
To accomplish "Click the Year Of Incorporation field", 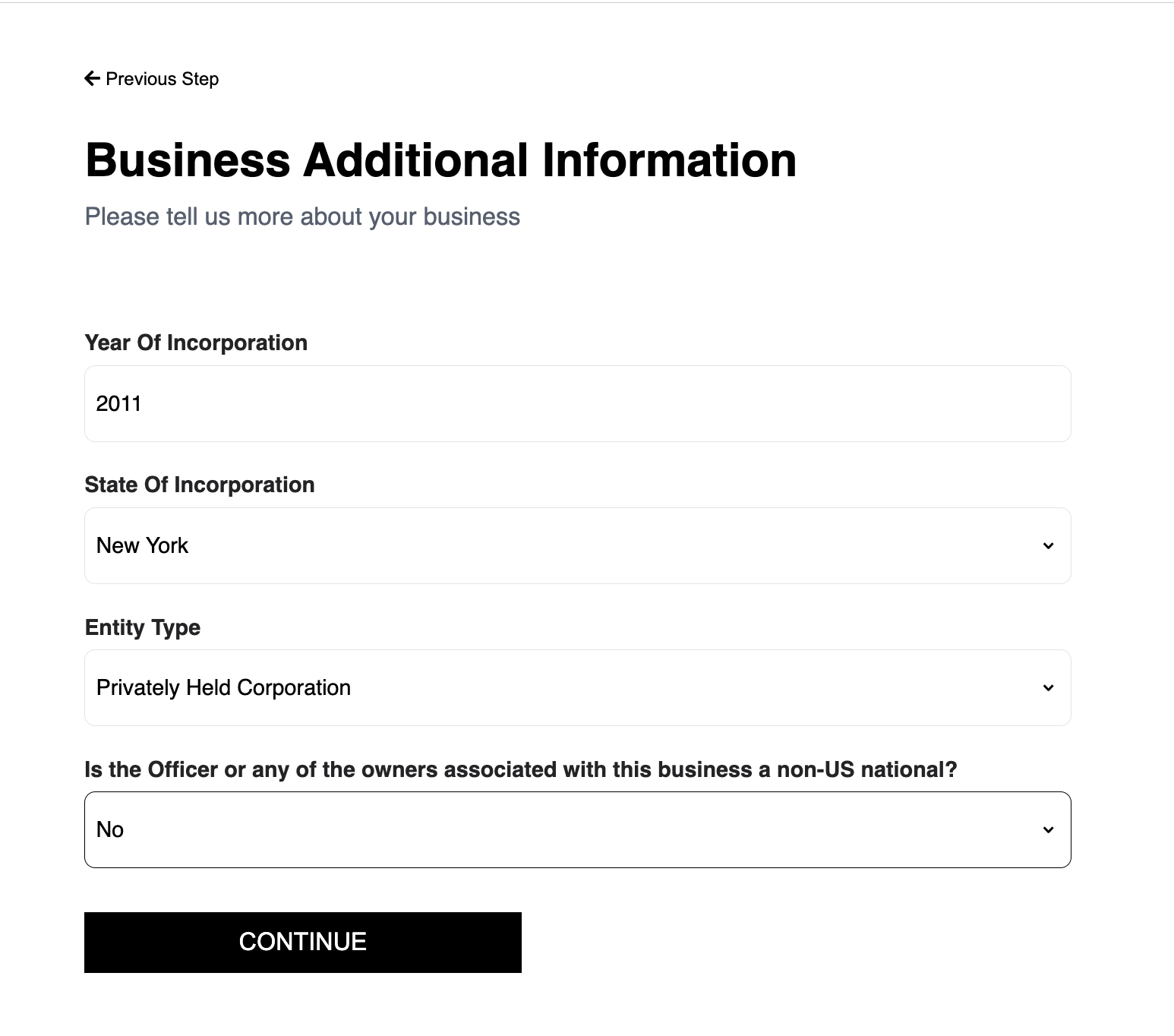I will [x=577, y=403].
